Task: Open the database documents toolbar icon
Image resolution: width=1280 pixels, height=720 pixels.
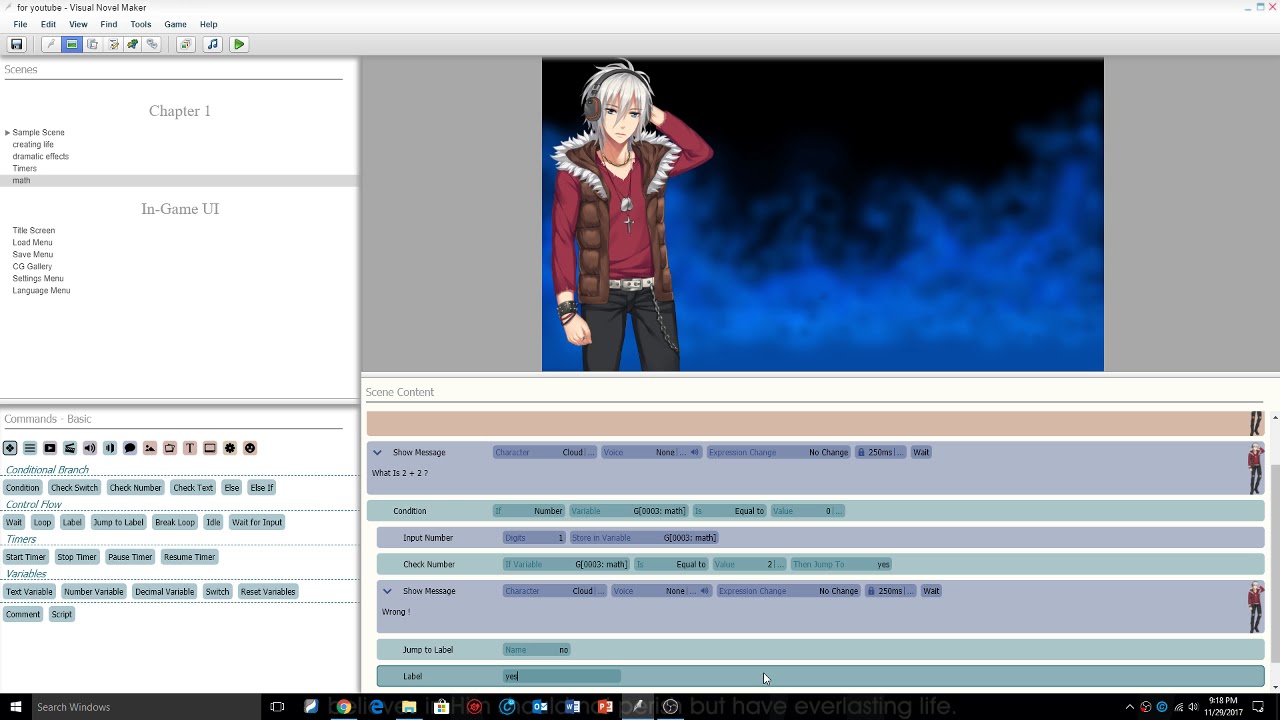Action: pyautogui.click(x=92, y=44)
